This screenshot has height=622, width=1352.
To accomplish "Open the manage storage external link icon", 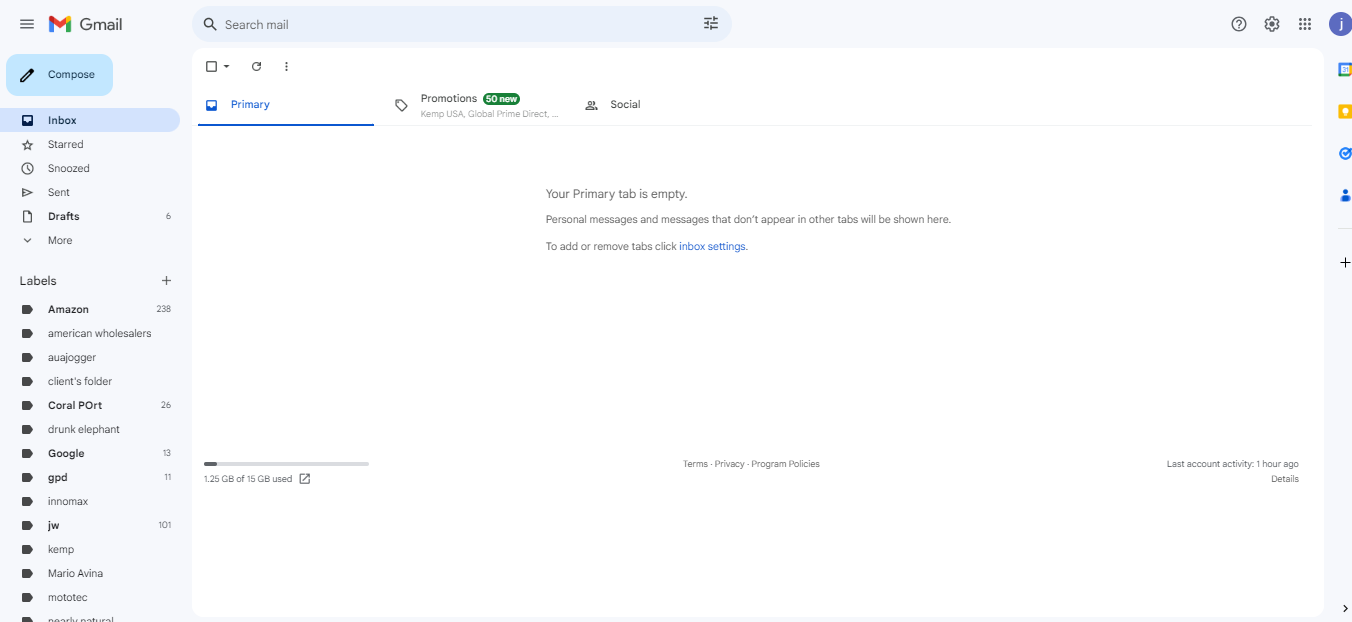I will click(305, 479).
